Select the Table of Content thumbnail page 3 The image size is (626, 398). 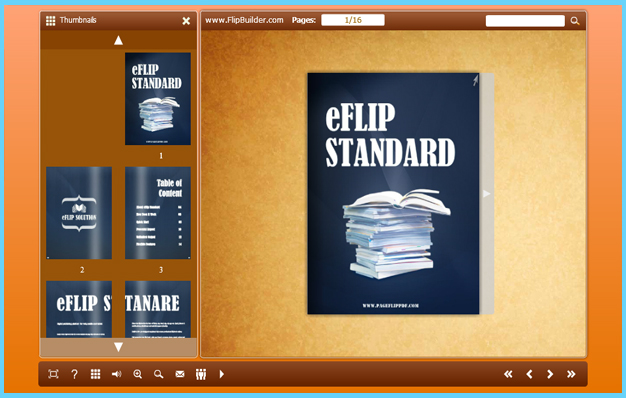coord(158,213)
